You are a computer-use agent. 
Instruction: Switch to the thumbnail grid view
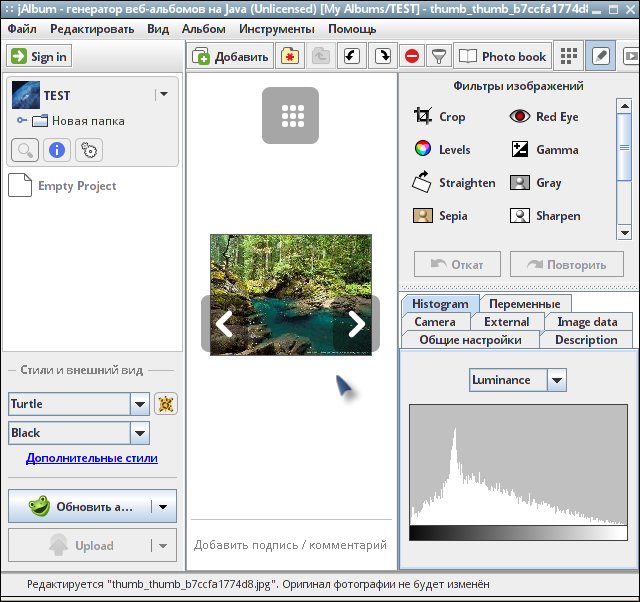pos(569,56)
